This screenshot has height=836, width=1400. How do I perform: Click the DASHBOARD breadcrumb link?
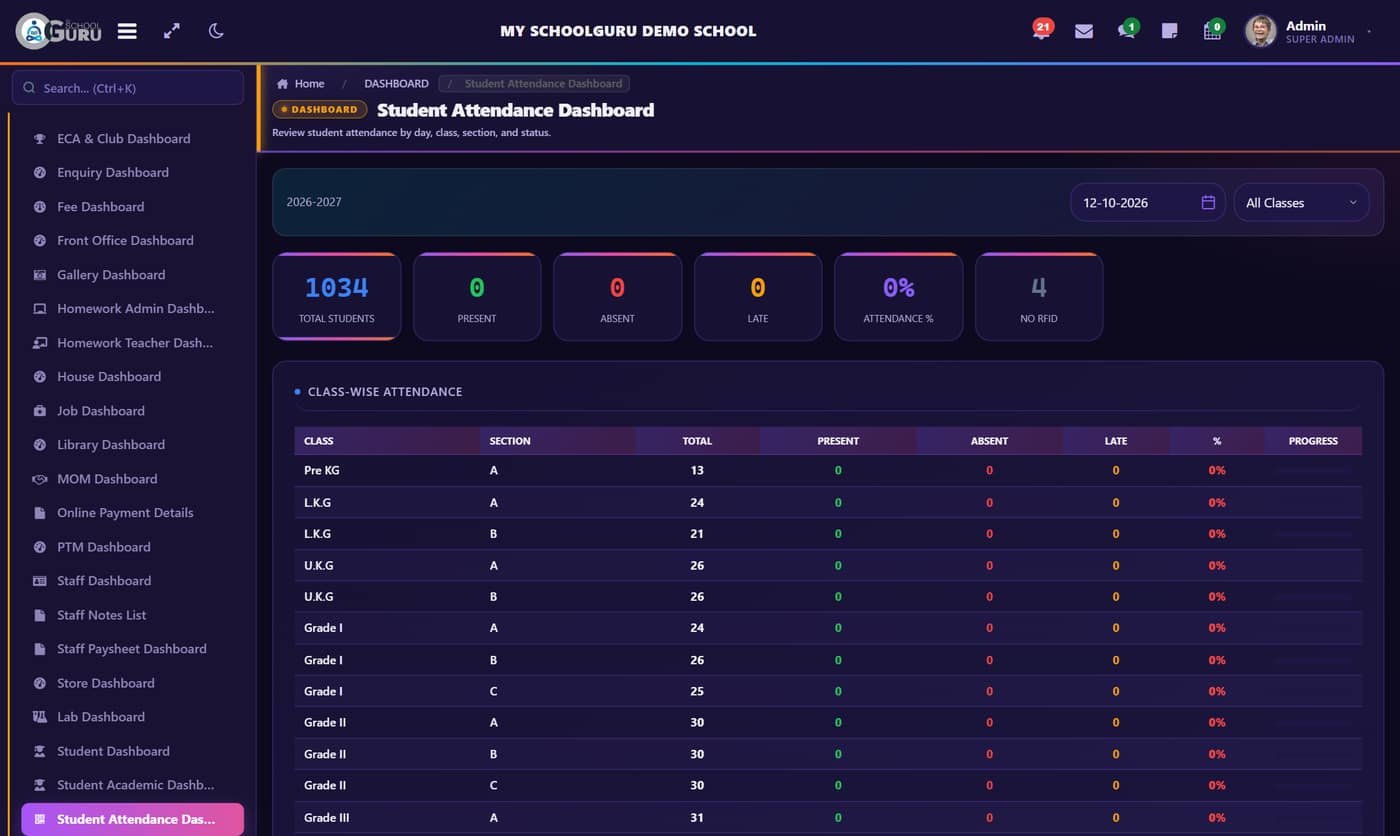pos(396,84)
